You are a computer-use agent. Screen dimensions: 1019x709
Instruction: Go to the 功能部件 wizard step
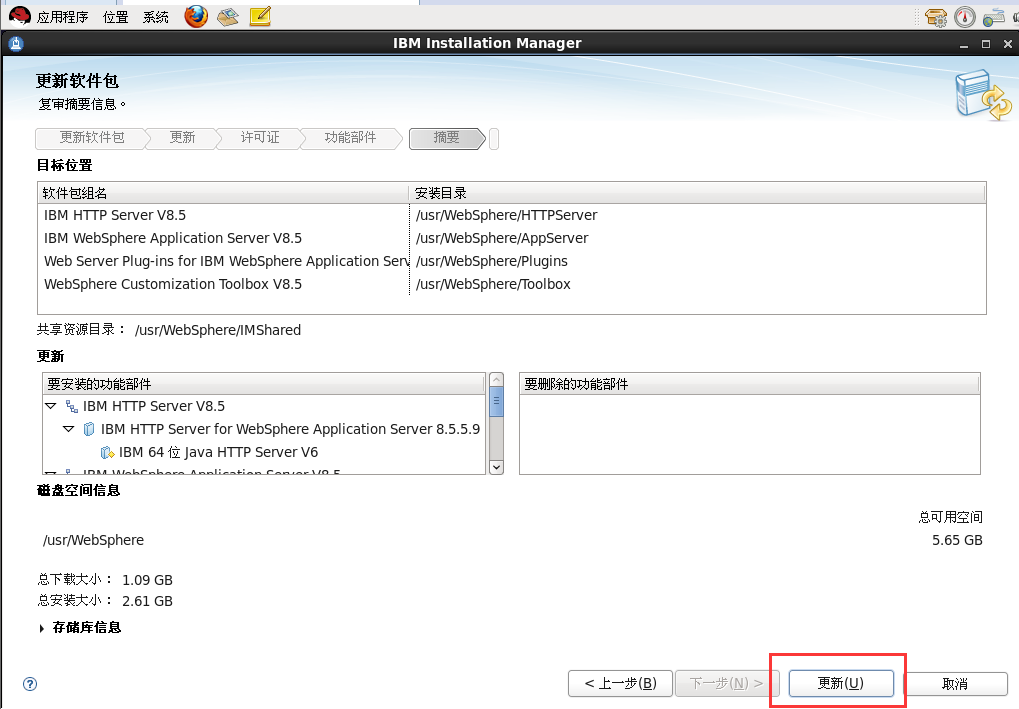[x=350, y=138]
